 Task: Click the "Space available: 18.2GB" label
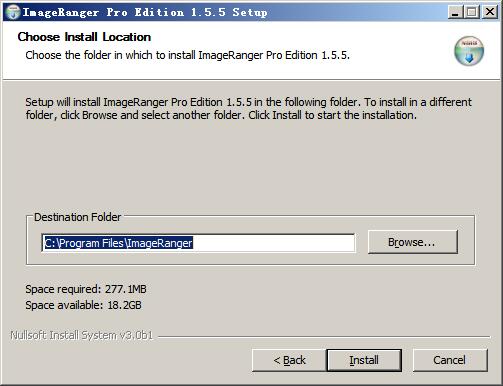(83, 305)
